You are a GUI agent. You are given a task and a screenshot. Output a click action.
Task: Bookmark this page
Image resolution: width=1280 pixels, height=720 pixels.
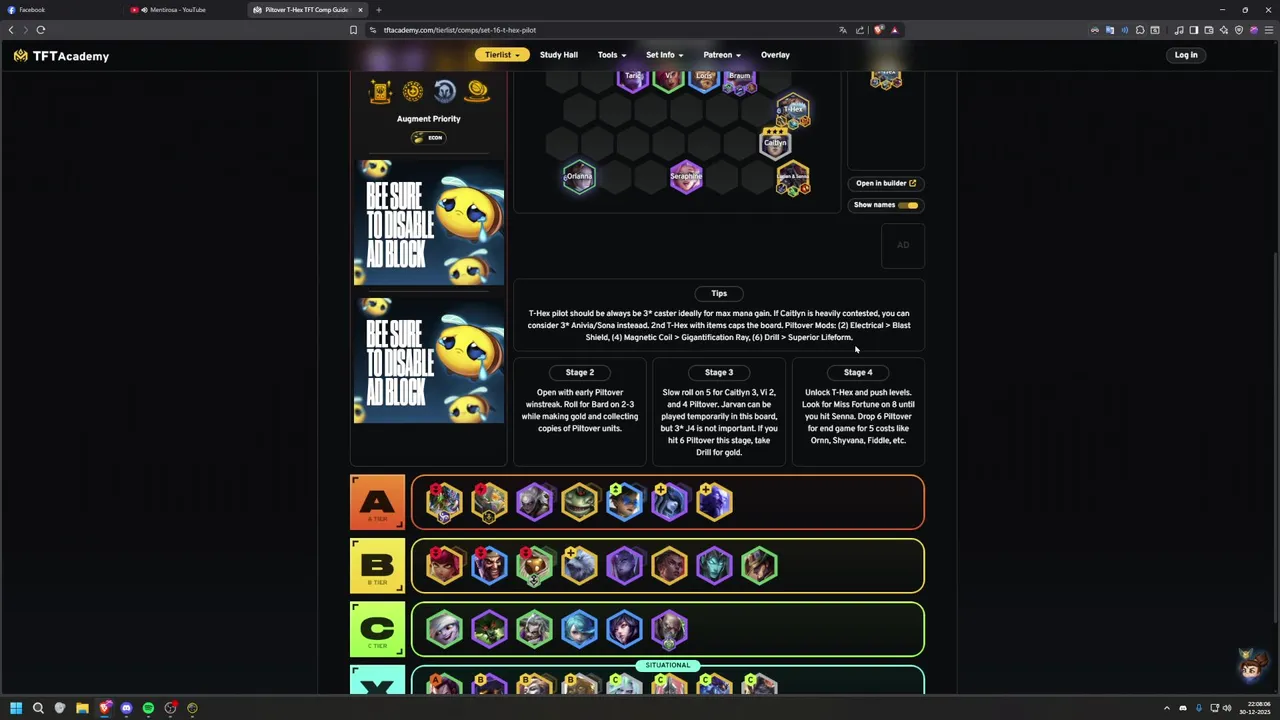tap(353, 30)
